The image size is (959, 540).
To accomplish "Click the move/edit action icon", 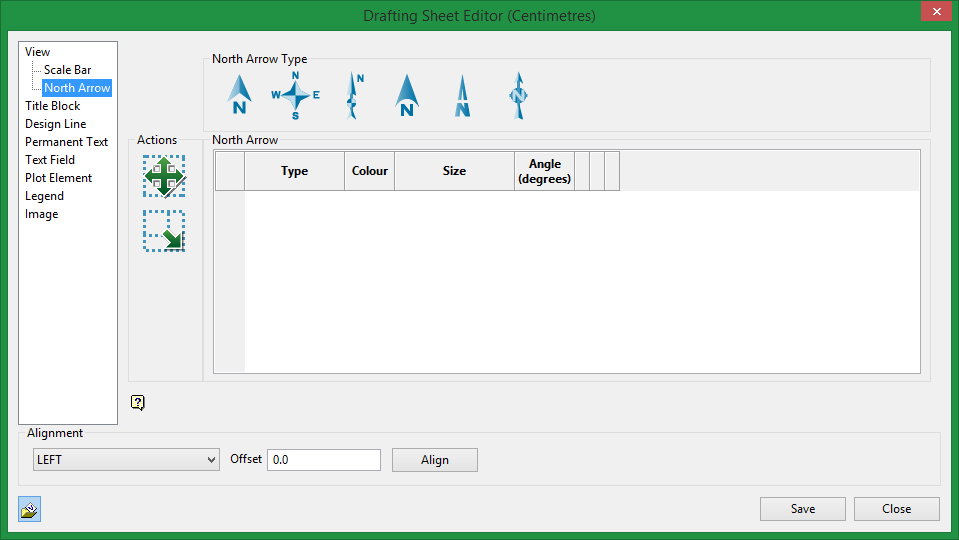I will point(164,176).
